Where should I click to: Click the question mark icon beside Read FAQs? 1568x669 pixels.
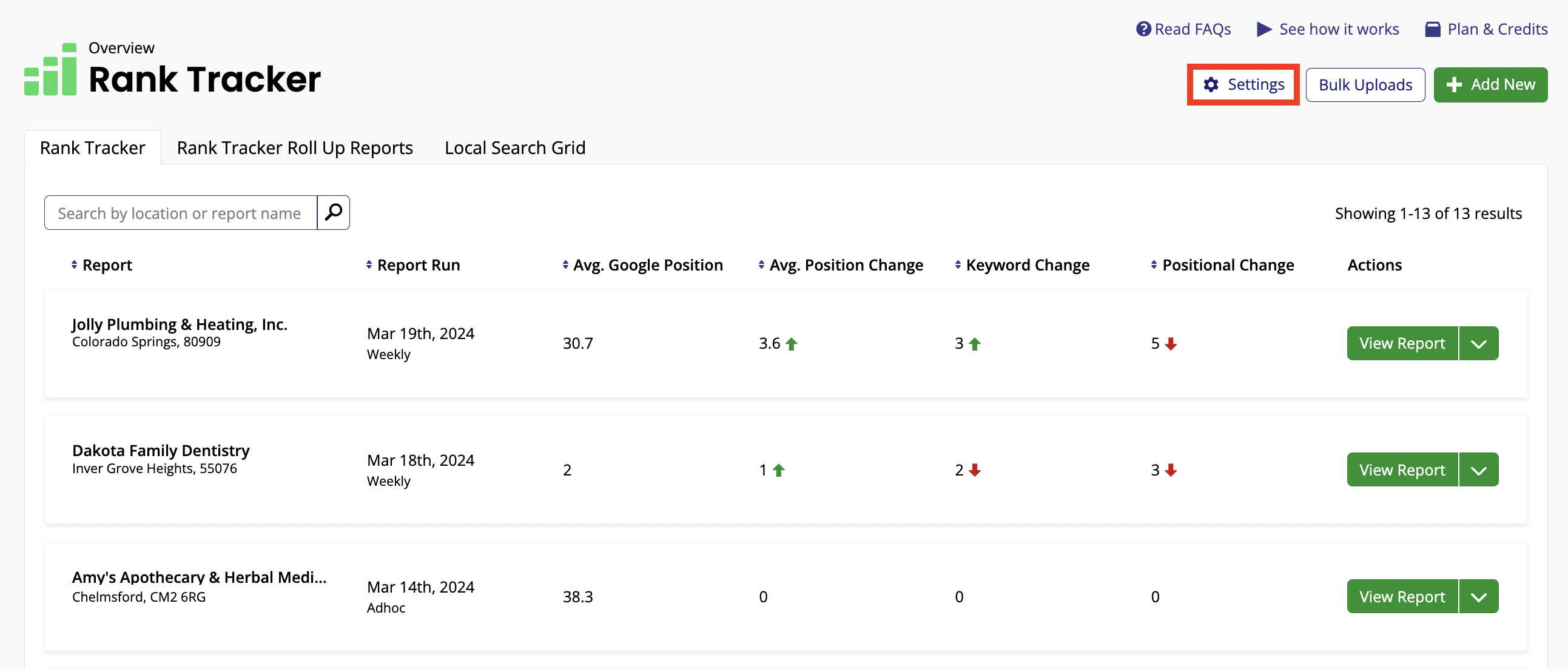(x=1143, y=29)
